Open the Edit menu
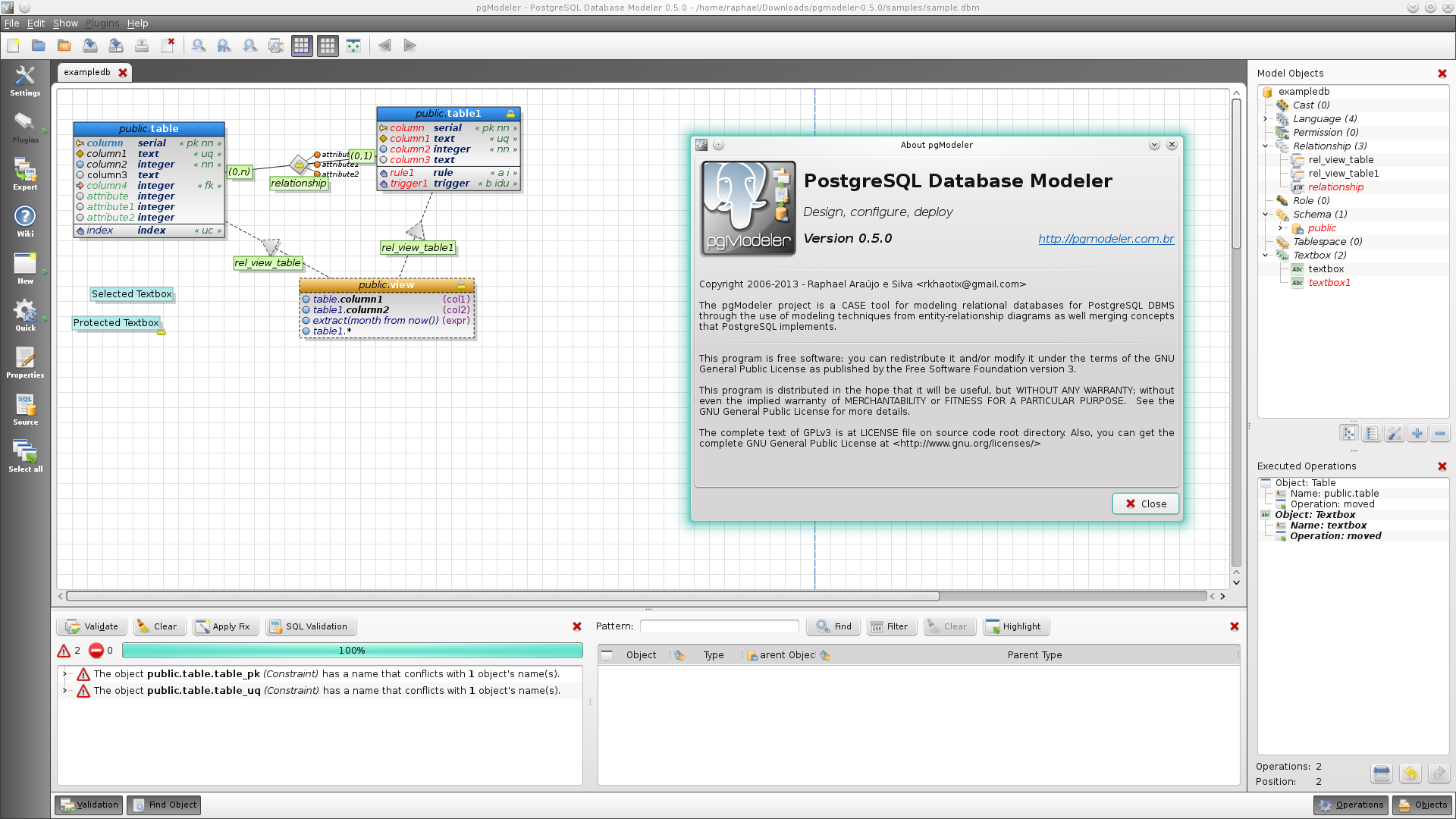The width and height of the screenshot is (1456, 819). point(36,24)
